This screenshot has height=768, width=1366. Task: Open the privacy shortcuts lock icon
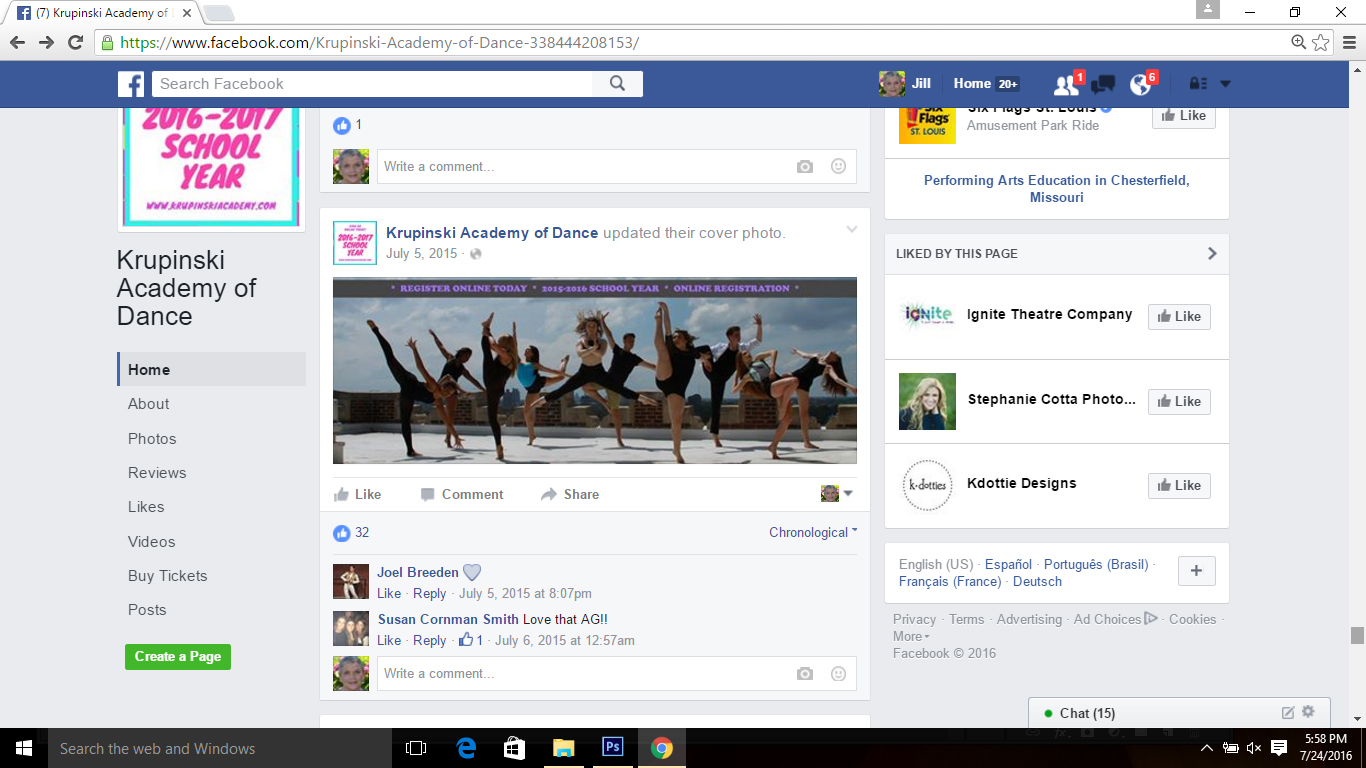coord(1197,84)
